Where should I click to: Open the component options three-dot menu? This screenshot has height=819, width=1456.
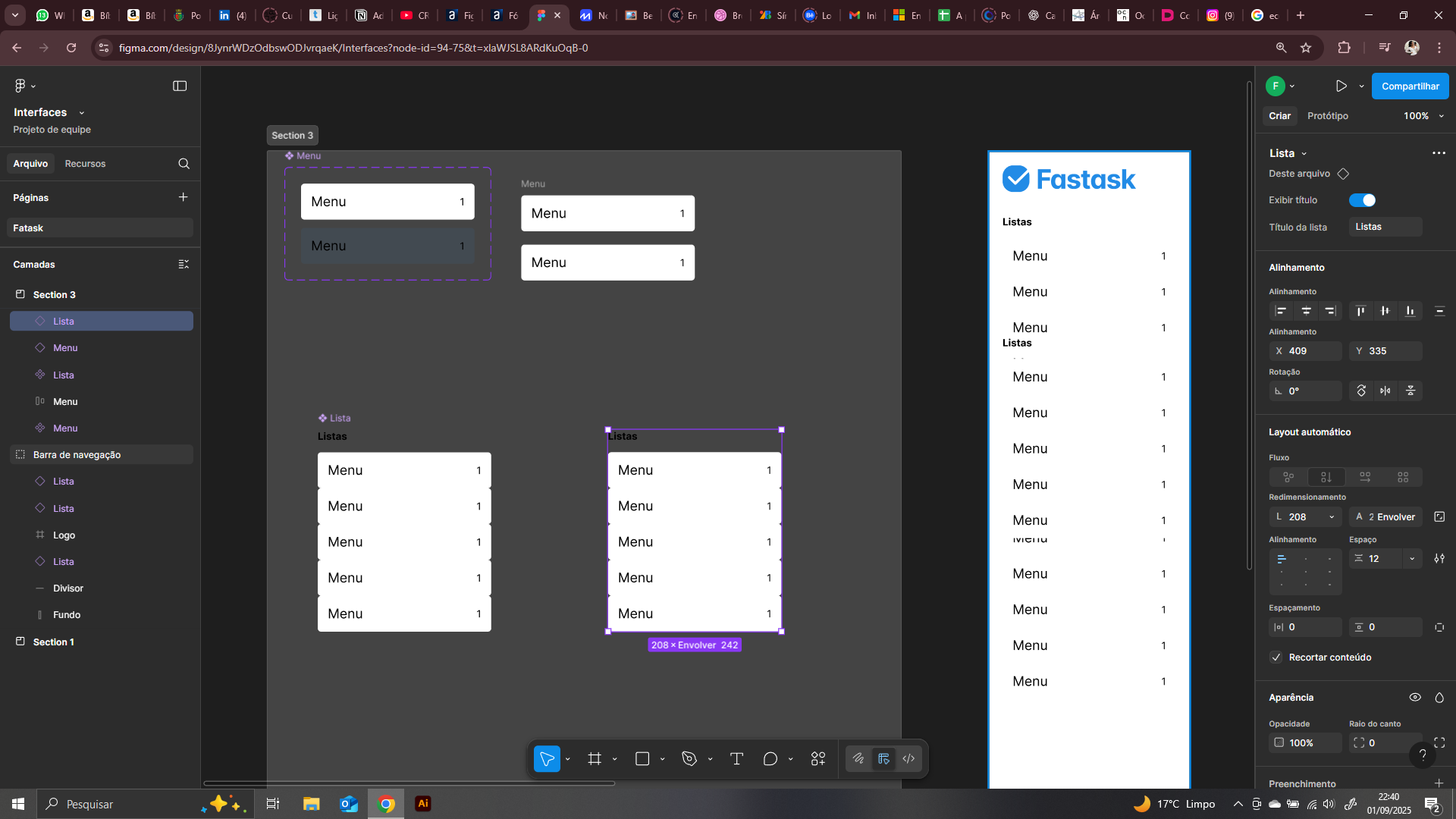(x=1439, y=153)
